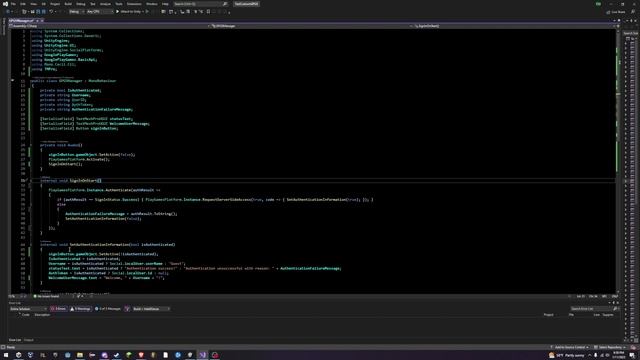640x360 pixels.
Task: Click the line number status indicator
Action: pos(580,296)
